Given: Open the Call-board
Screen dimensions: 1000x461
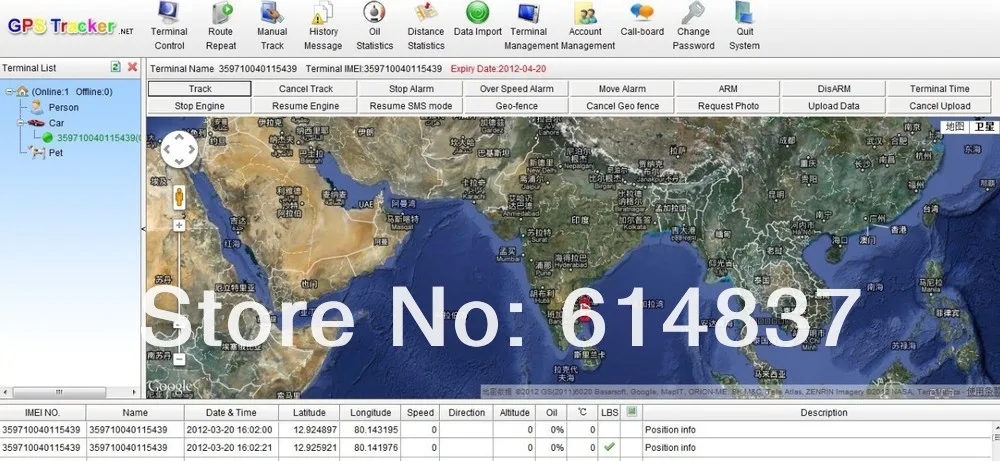Looking at the screenshot, I should pos(642,20).
